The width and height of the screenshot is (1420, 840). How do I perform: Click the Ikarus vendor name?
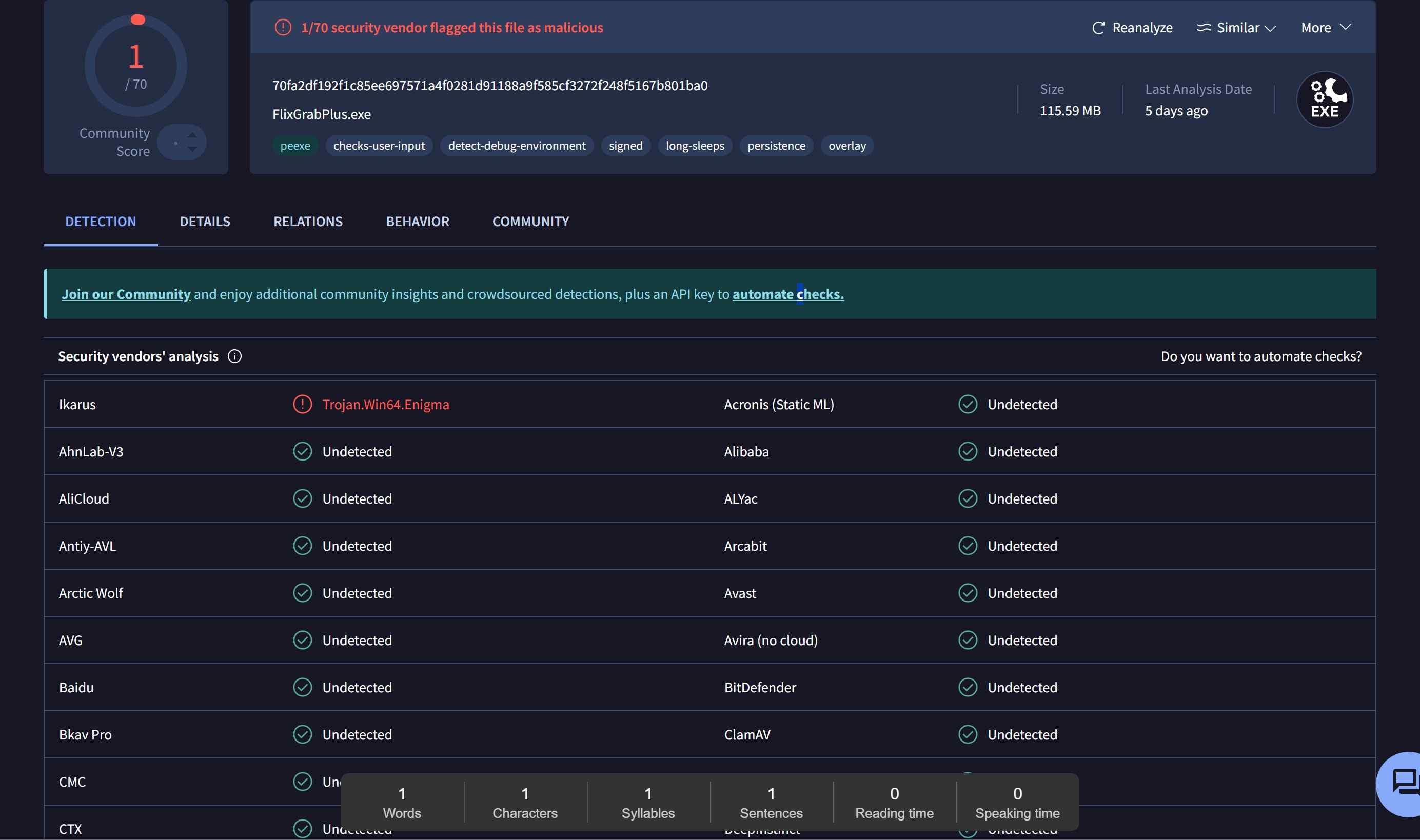pos(77,404)
